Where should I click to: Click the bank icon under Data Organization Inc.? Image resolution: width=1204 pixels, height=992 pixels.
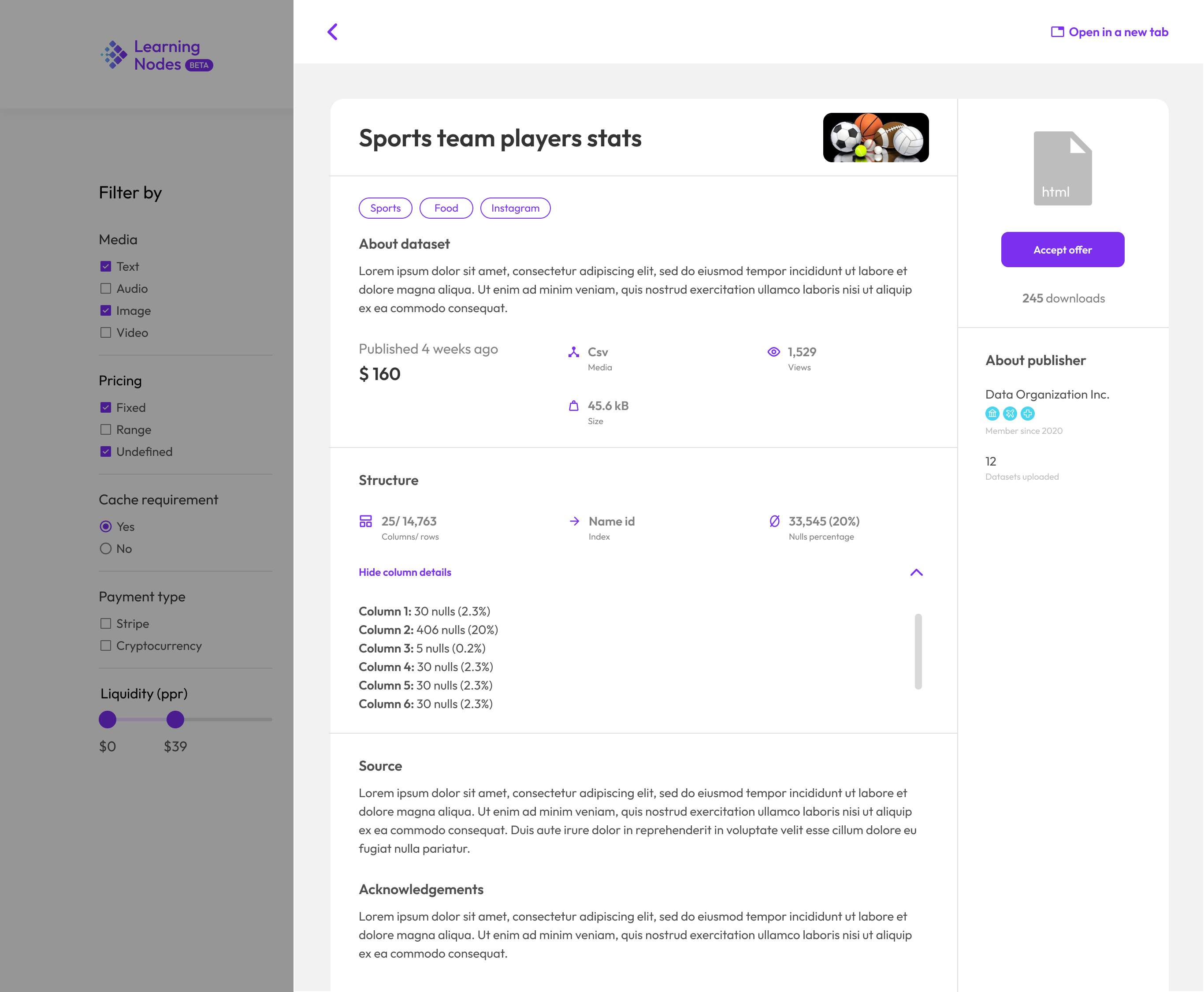[992, 413]
